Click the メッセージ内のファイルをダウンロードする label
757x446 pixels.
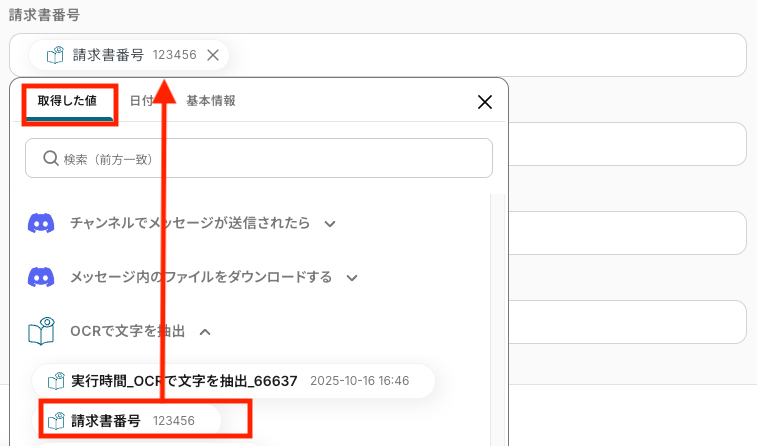pos(201,277)
